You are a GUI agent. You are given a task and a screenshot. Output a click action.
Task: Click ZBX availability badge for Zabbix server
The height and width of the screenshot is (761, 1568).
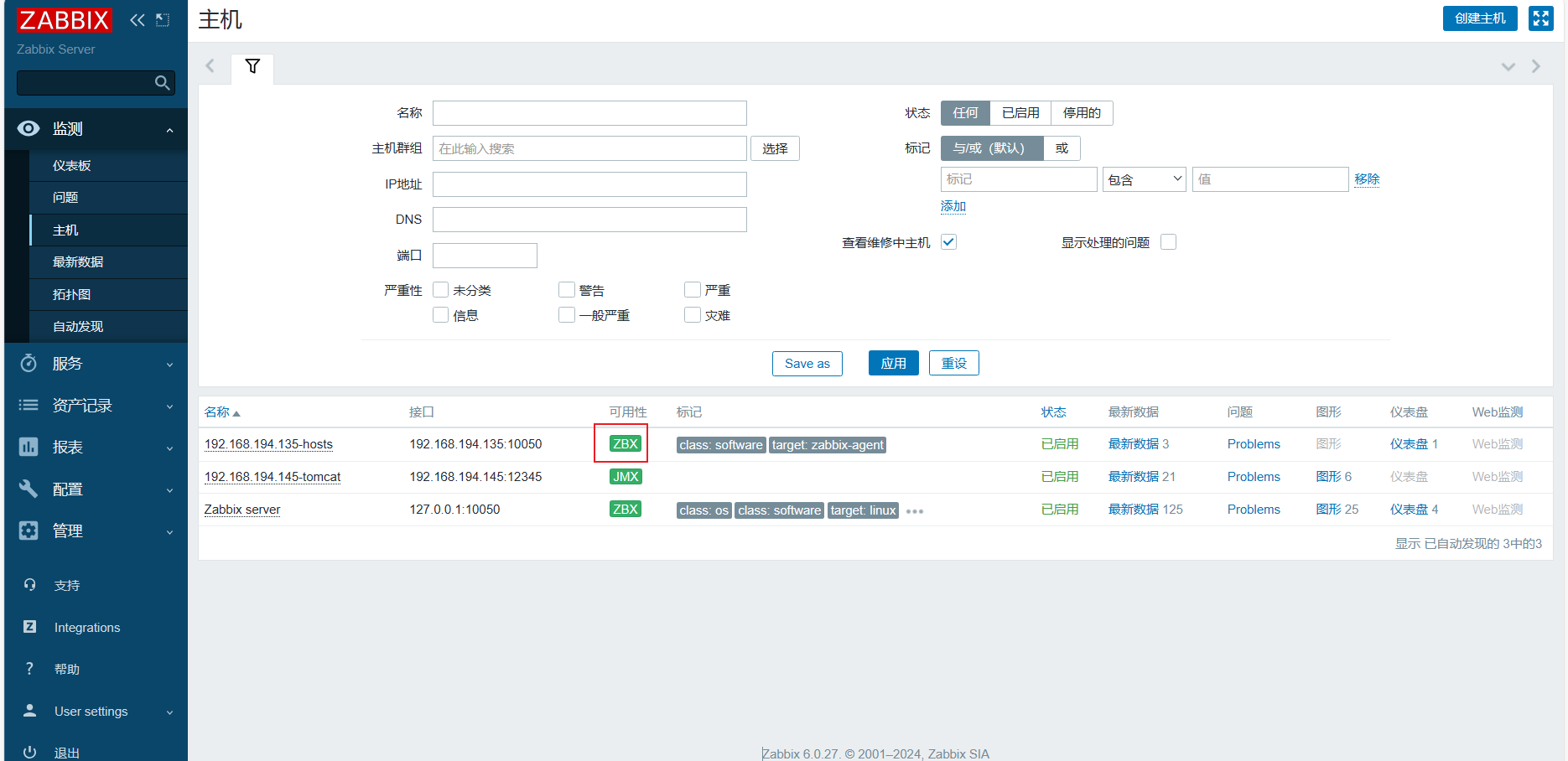coord(626,509)
